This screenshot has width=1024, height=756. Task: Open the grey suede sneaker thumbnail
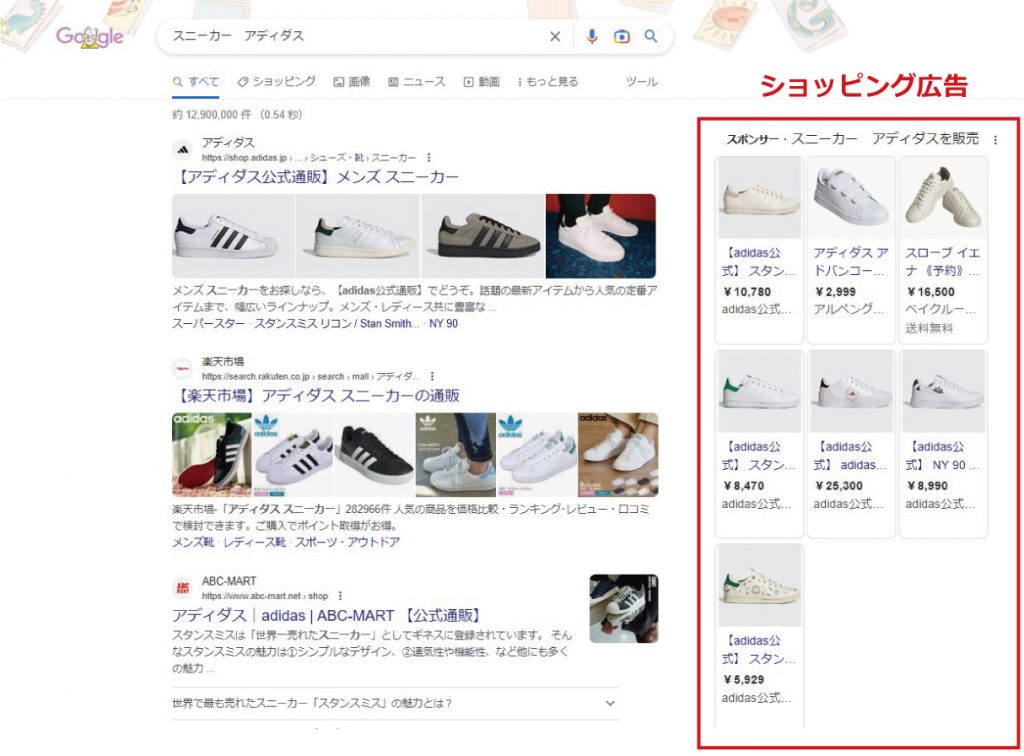(x=483, y=236)
